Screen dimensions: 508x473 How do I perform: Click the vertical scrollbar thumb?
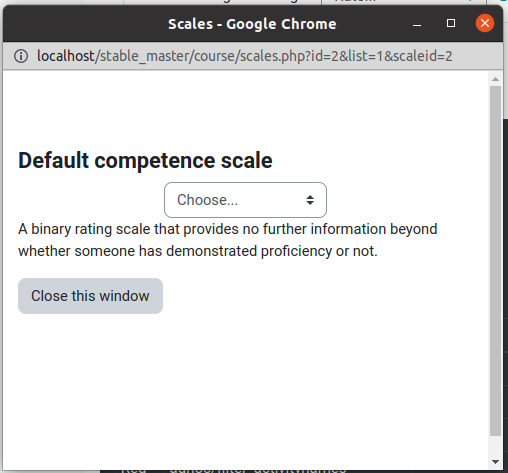tap(495, 261)
